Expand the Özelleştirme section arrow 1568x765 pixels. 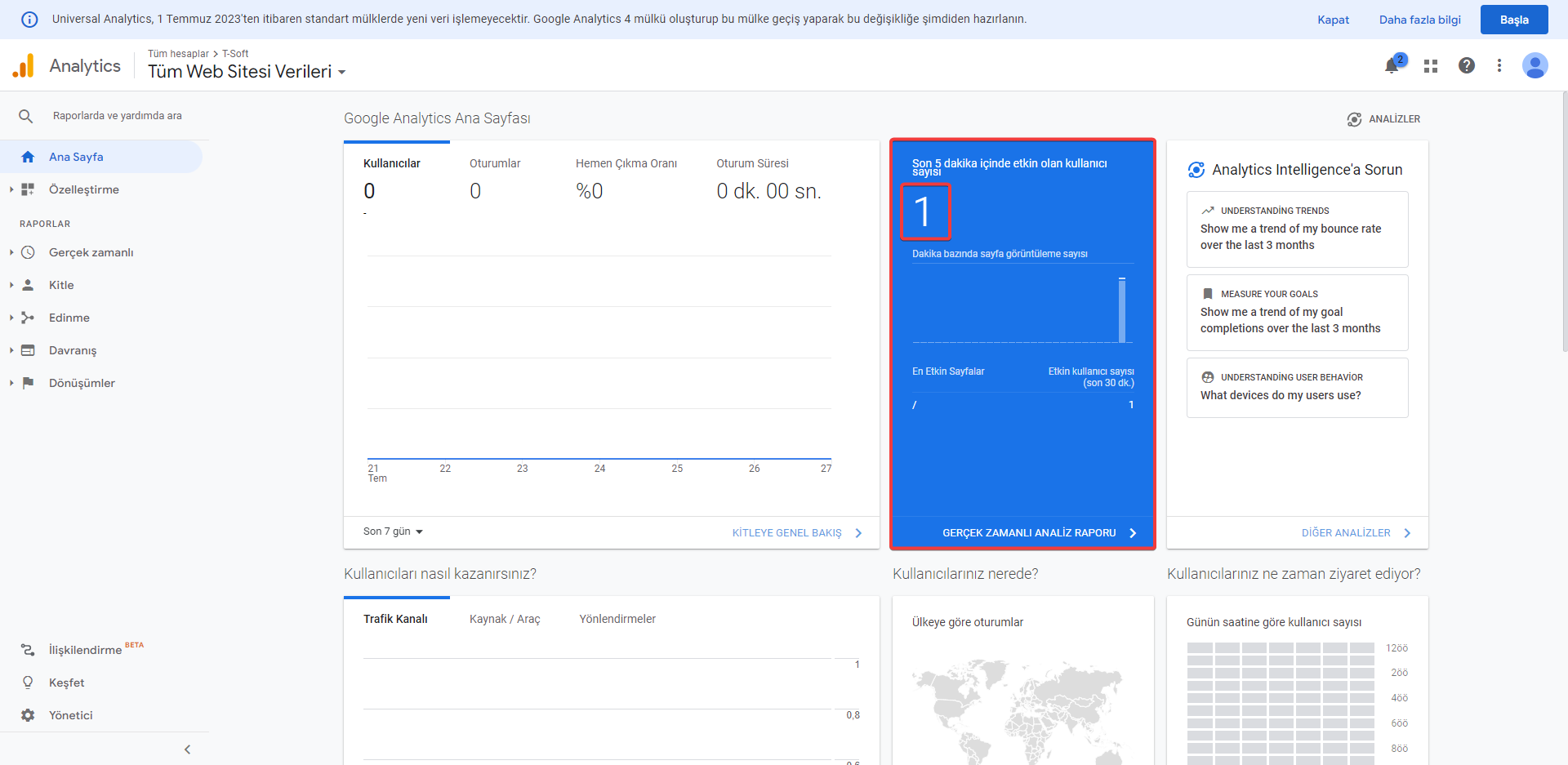11,189
